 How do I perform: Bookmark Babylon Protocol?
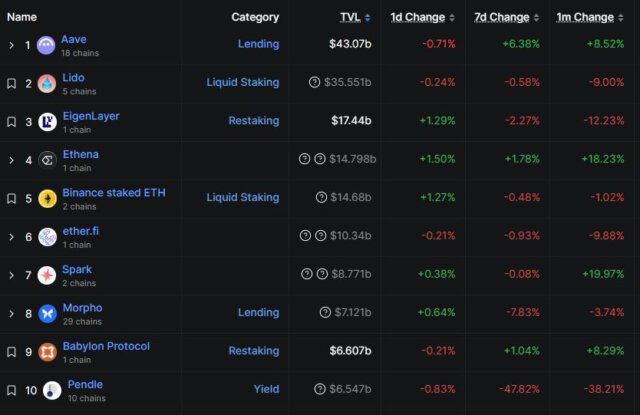(11, 352)
